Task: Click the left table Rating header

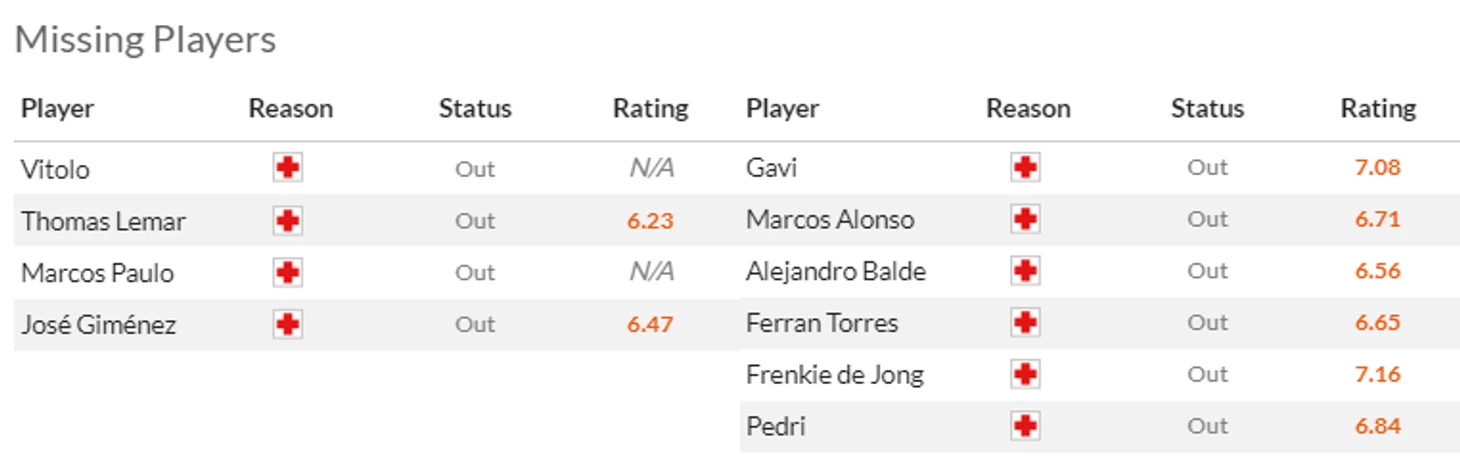Action: tap(650, 108)
